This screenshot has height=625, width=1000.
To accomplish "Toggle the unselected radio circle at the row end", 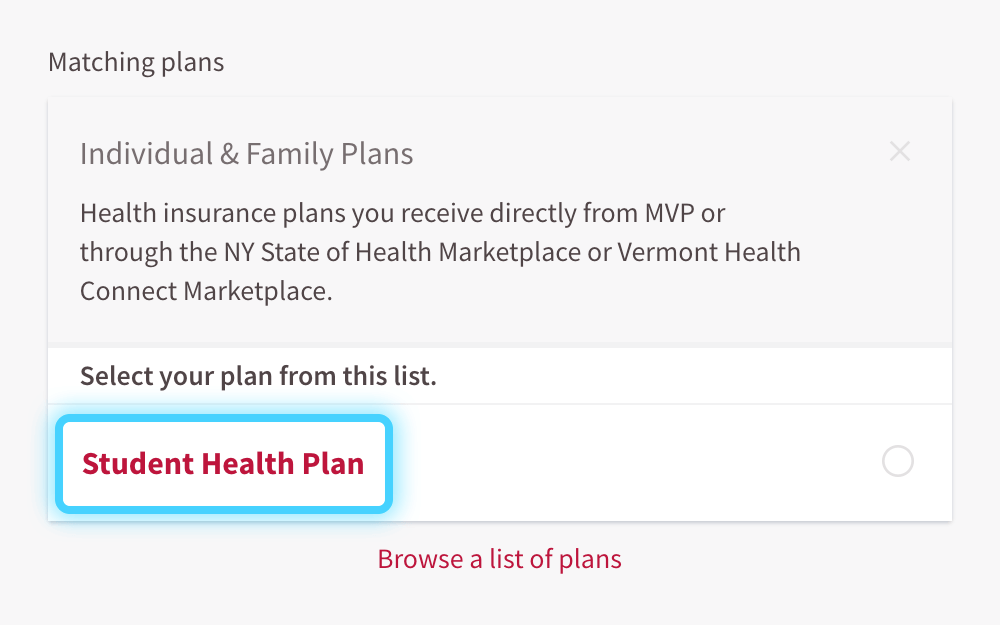I will point(897,462).
